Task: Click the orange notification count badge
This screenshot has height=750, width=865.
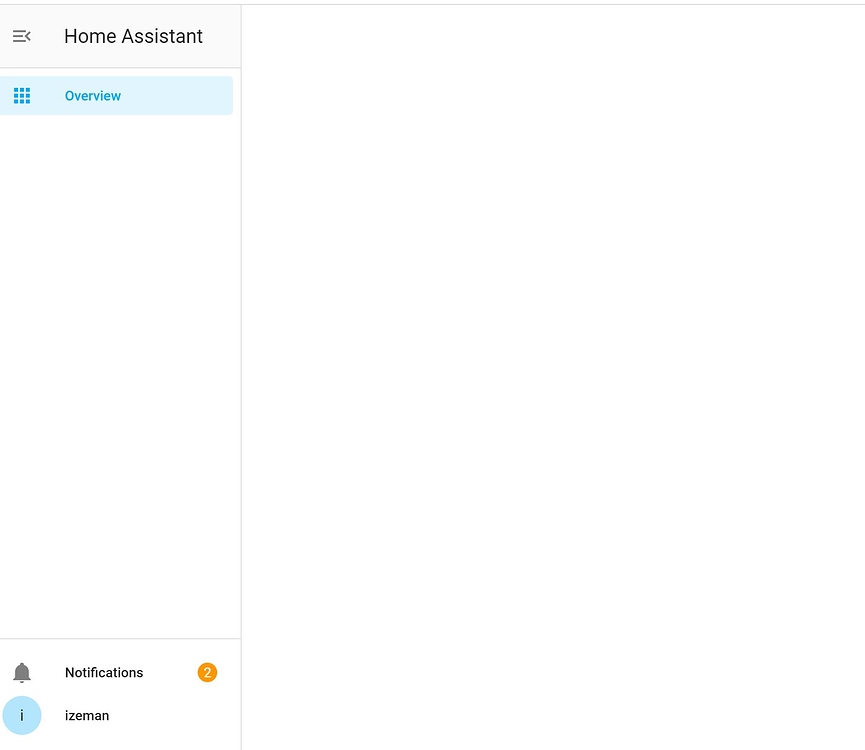Action: coord(207,672)
